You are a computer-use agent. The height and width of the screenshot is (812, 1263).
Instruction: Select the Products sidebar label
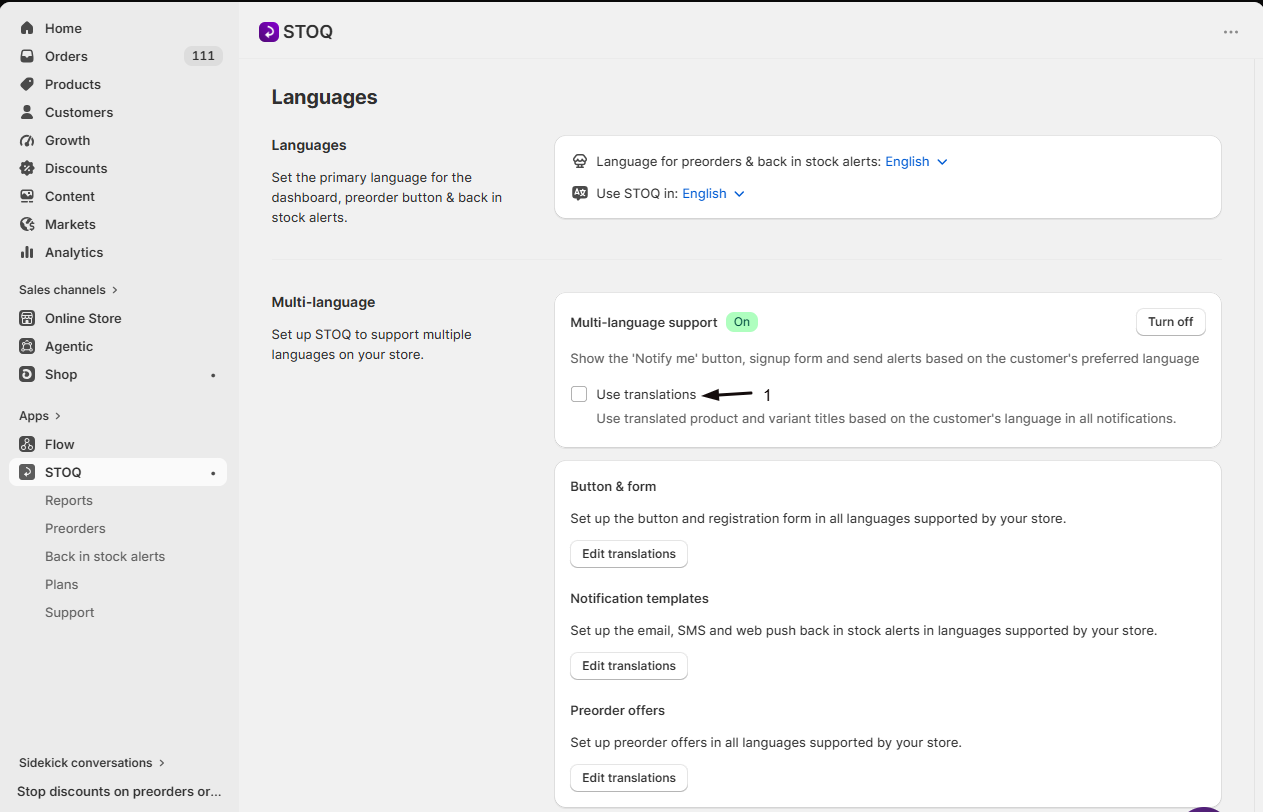(73, 84)
